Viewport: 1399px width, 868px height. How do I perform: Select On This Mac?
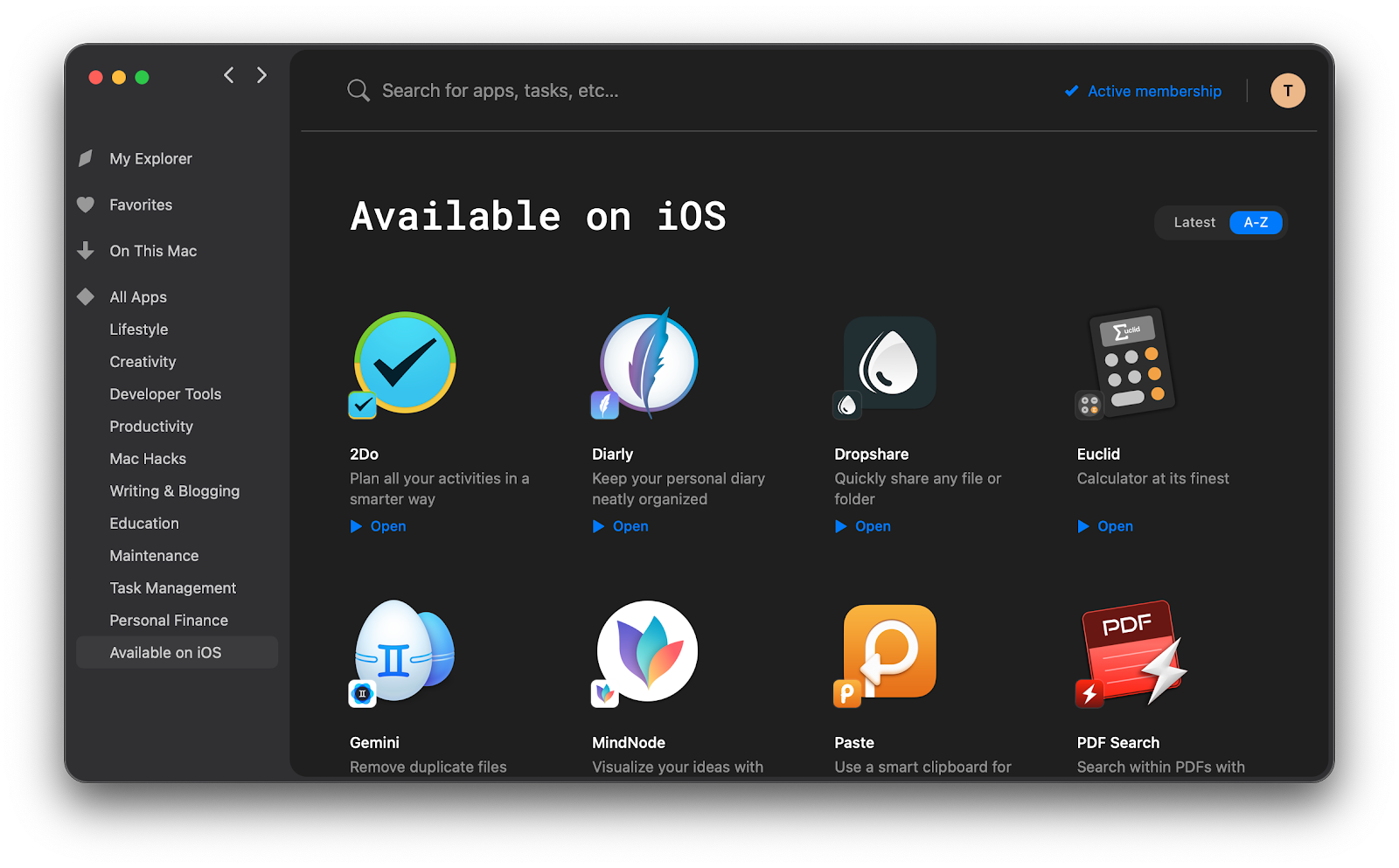click(x=153, y=251)
